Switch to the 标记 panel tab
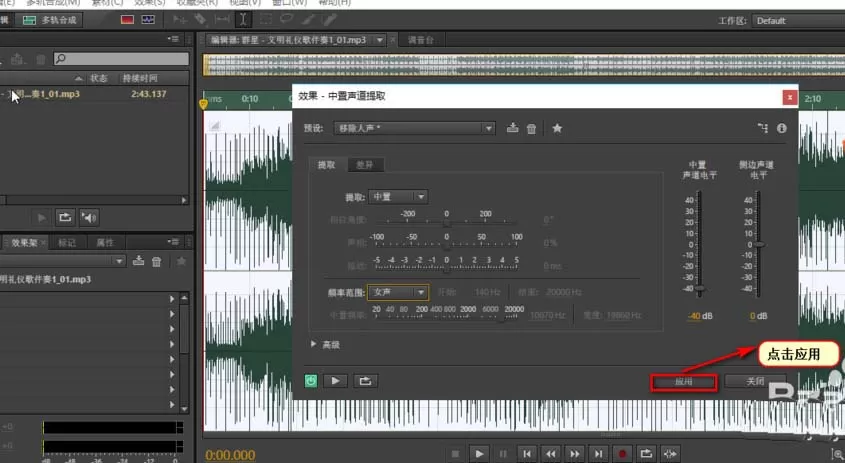 click(x=67, y=243)
